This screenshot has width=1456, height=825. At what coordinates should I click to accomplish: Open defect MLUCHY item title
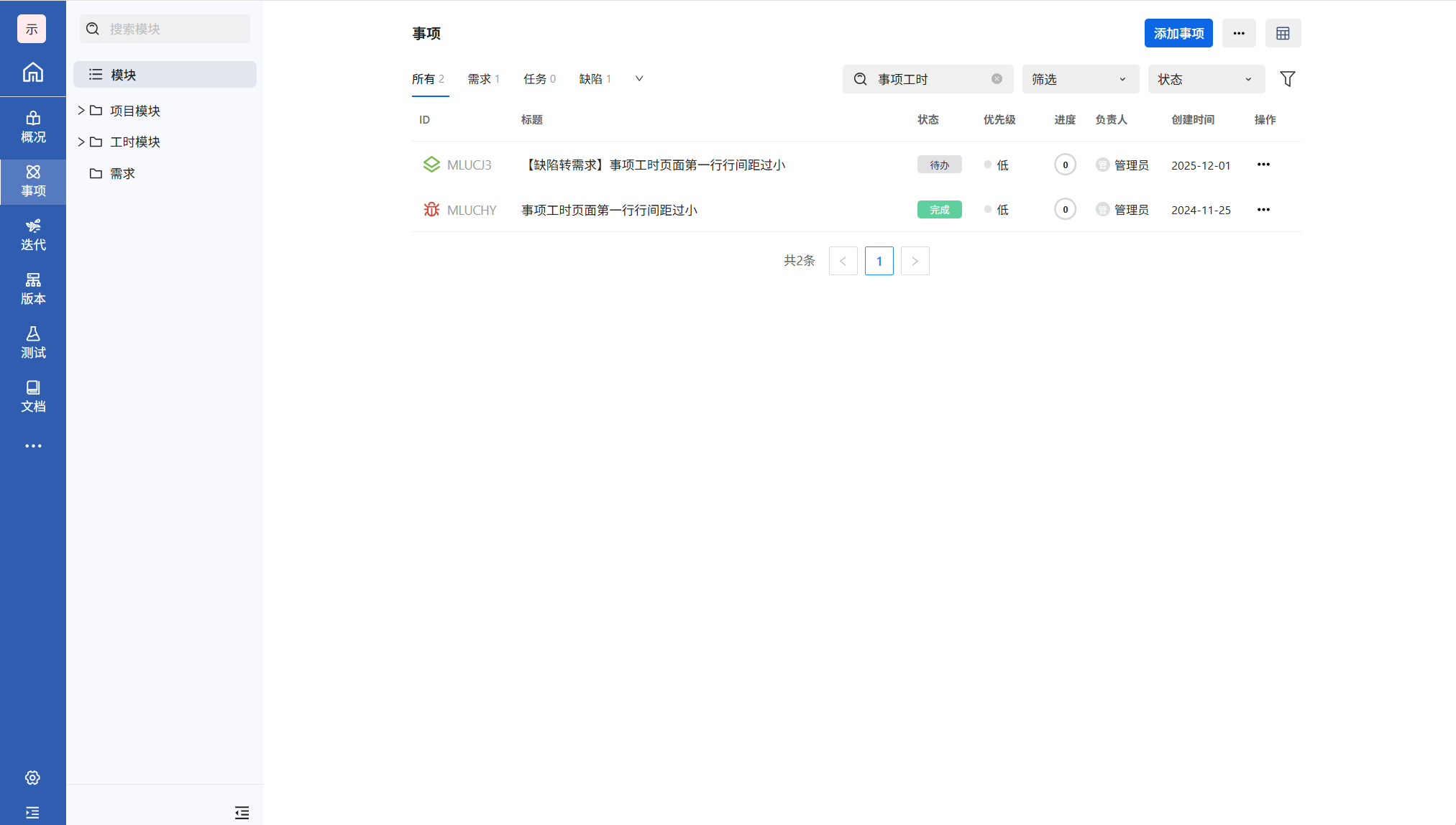point(609,210)
